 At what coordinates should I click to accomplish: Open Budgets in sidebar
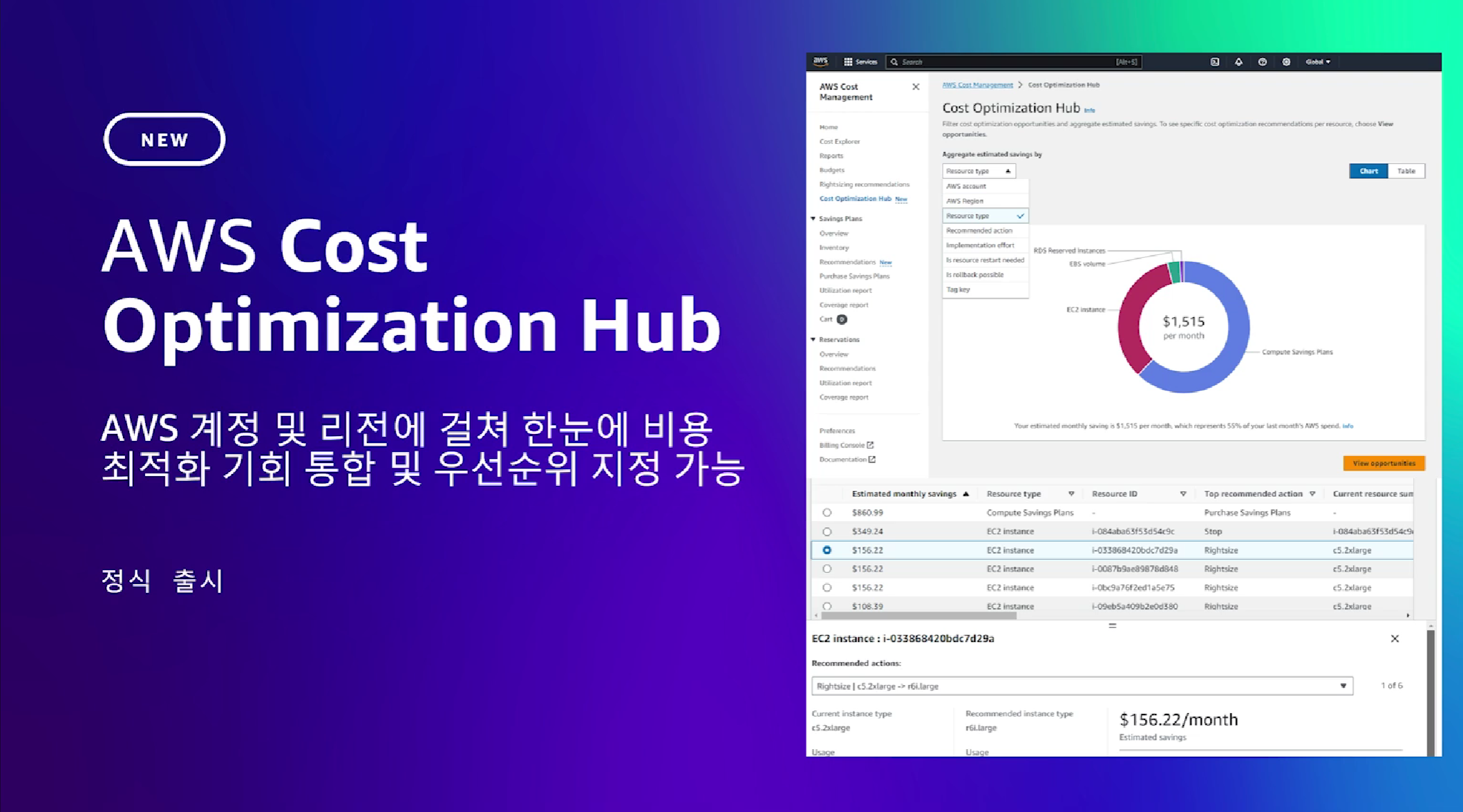(x=832, y=170)
